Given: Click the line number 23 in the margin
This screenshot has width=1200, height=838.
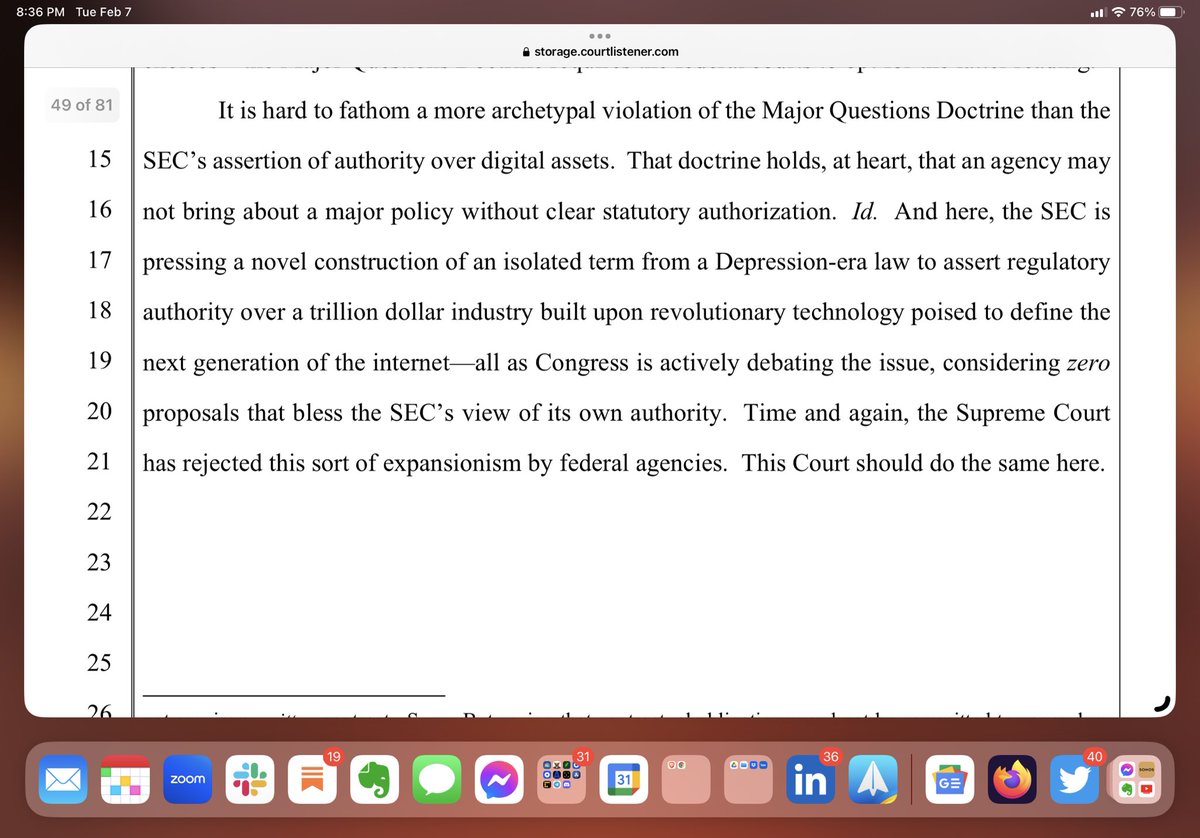Looking at the screenshot, I should coord(100,563).
